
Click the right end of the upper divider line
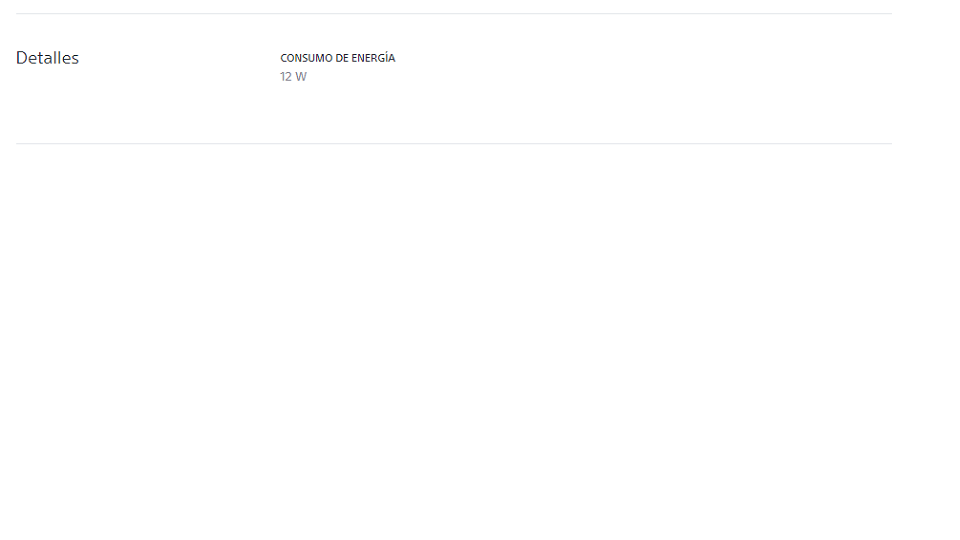[890, 13]
